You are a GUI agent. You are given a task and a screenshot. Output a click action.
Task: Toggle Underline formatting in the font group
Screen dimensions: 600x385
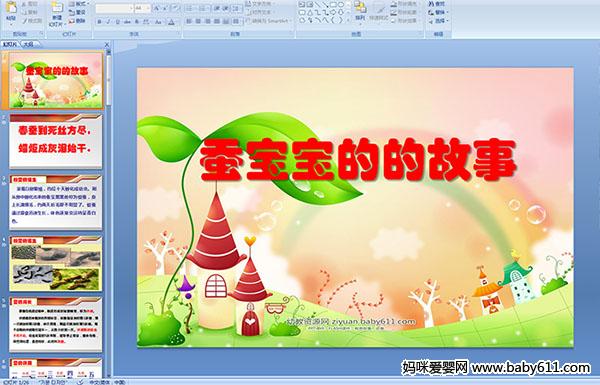[117, 22]
